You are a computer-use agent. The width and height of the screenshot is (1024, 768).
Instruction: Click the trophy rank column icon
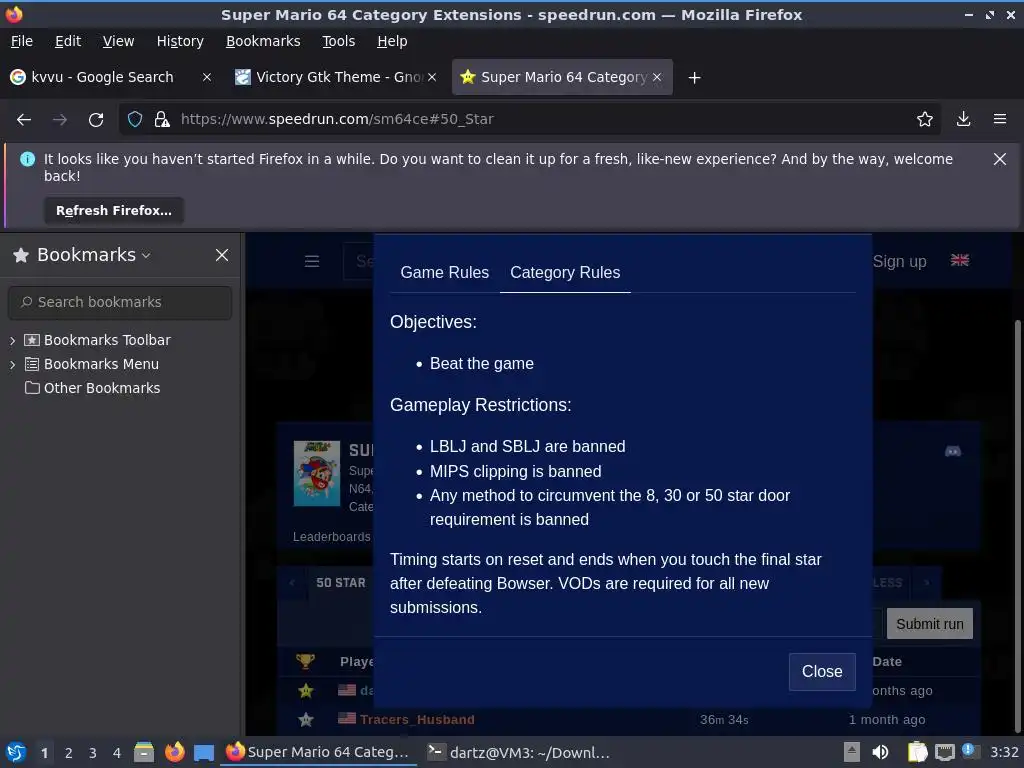305,662
